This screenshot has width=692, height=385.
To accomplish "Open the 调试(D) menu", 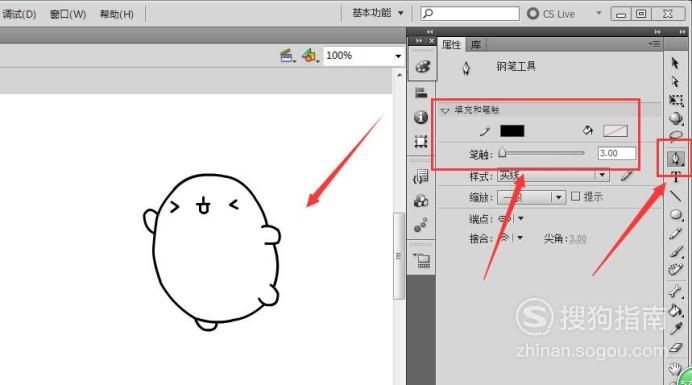I will (x=19, y=14).
